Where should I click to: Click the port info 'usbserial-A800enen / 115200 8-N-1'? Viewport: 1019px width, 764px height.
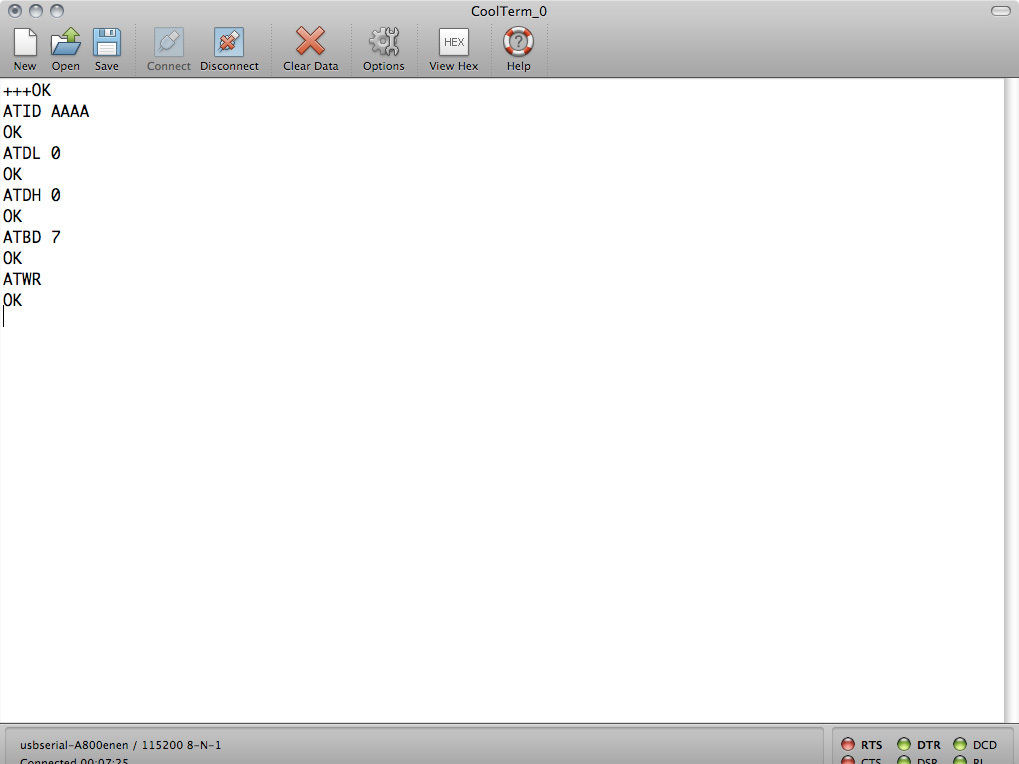tap(120, 745)
